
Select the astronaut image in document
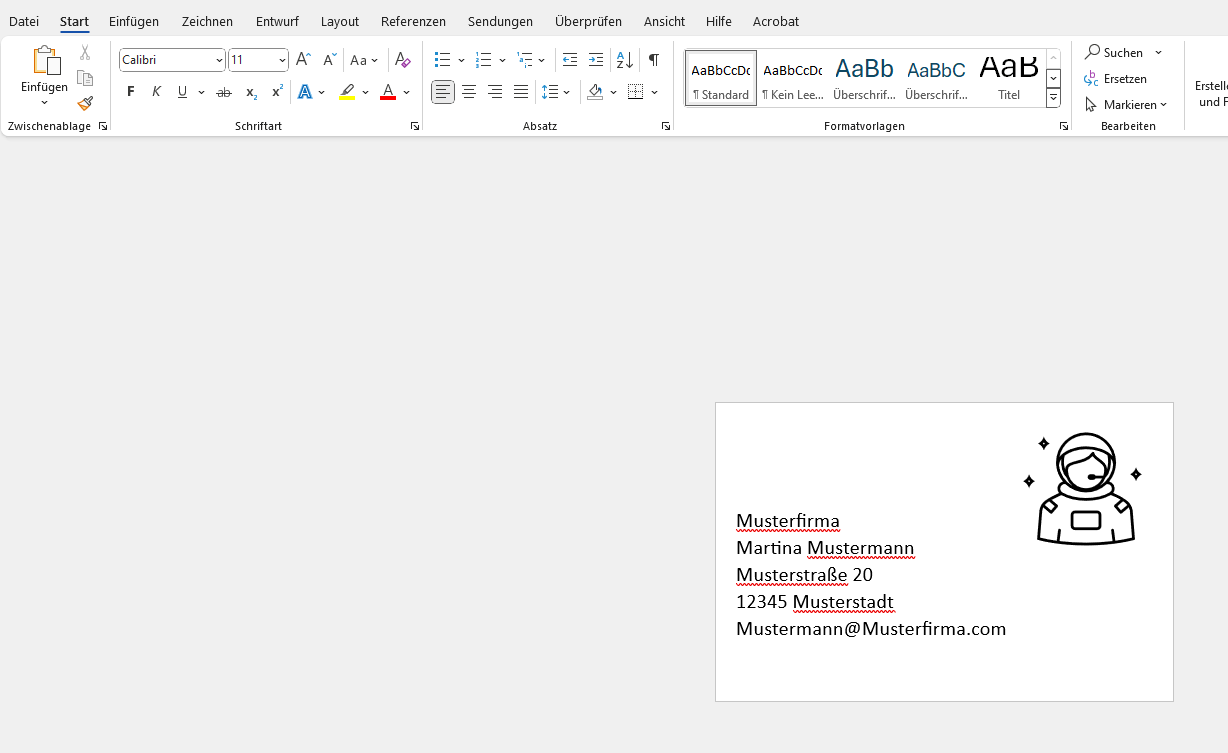(x=1085, y=489)
